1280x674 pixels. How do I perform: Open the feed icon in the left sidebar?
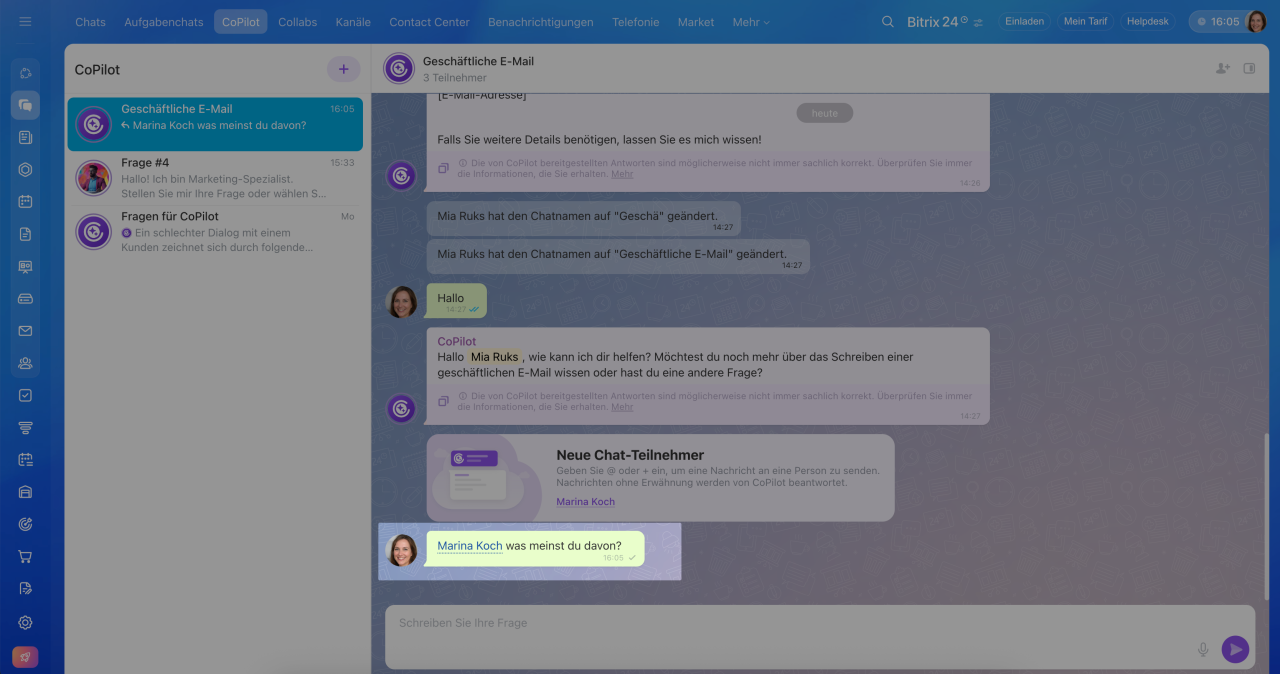[25, 137]
